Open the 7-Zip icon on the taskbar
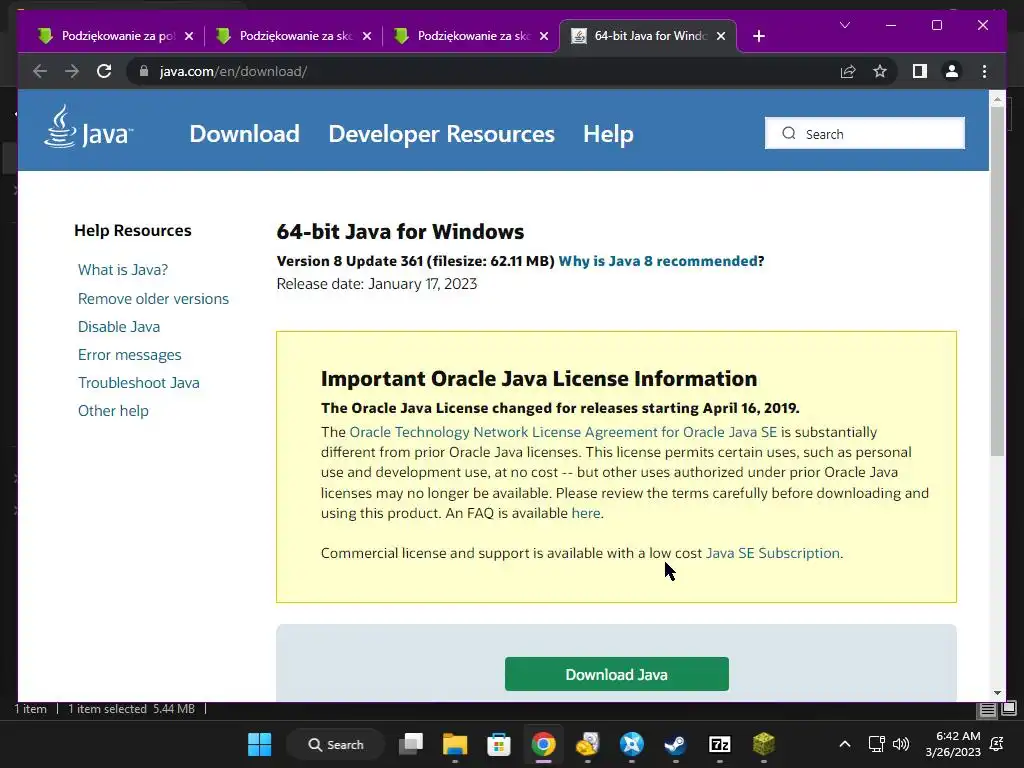Screen dimensions: 1024x768 point(719,744)
